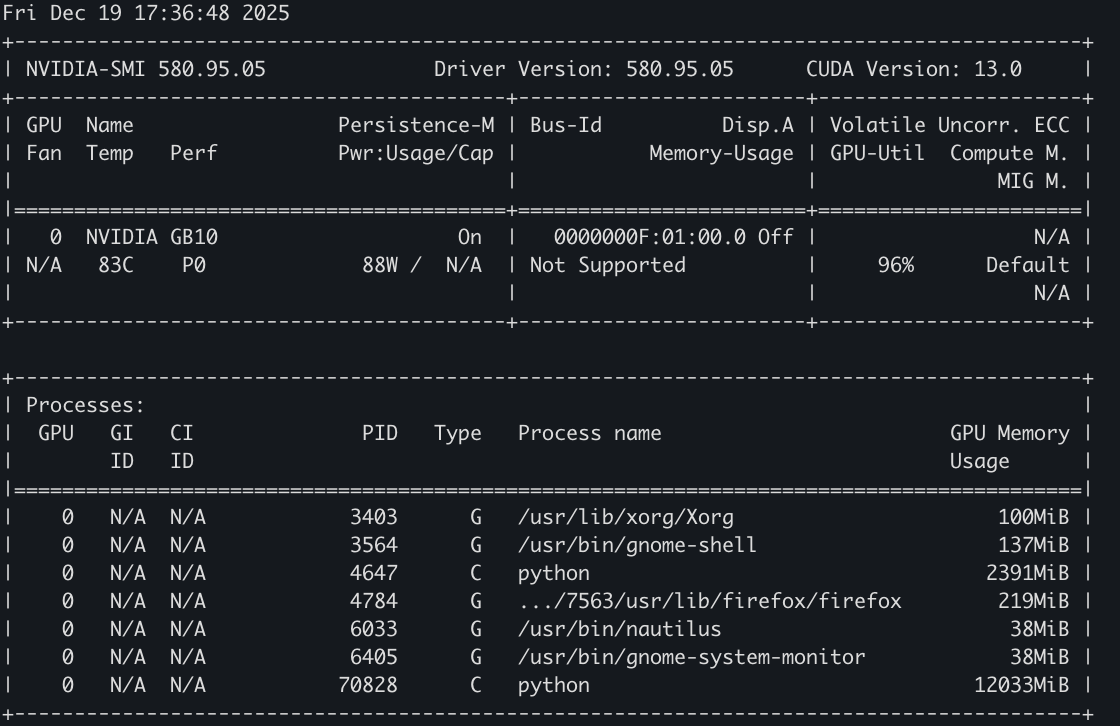Click the Pwr:Usage/Cap header
This screenshot has height=726, width=1120.
click(x=416, y=153)
